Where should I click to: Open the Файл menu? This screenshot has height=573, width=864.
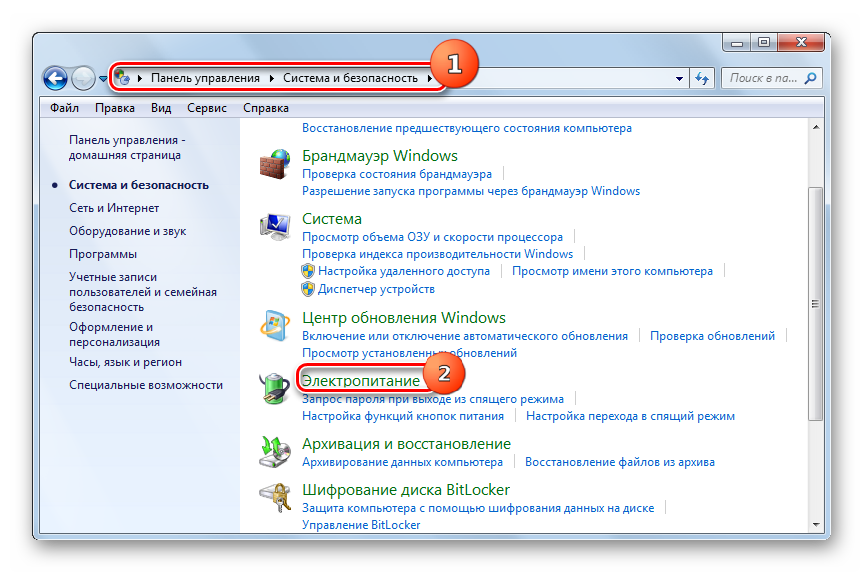[x=64, y=108]
